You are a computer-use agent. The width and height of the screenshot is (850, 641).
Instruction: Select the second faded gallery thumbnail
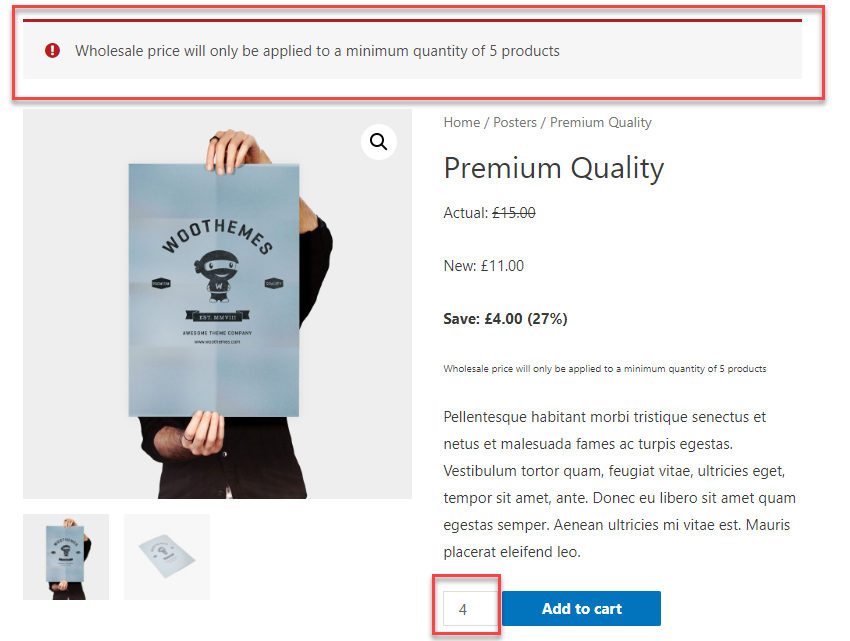tap(167, 557)
